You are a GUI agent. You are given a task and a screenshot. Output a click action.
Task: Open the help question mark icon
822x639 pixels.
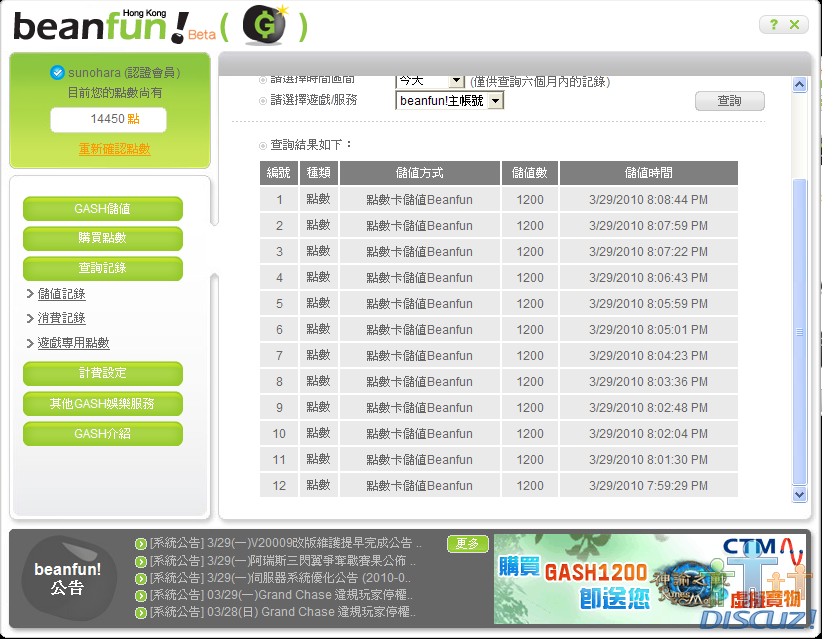point(774,24)
